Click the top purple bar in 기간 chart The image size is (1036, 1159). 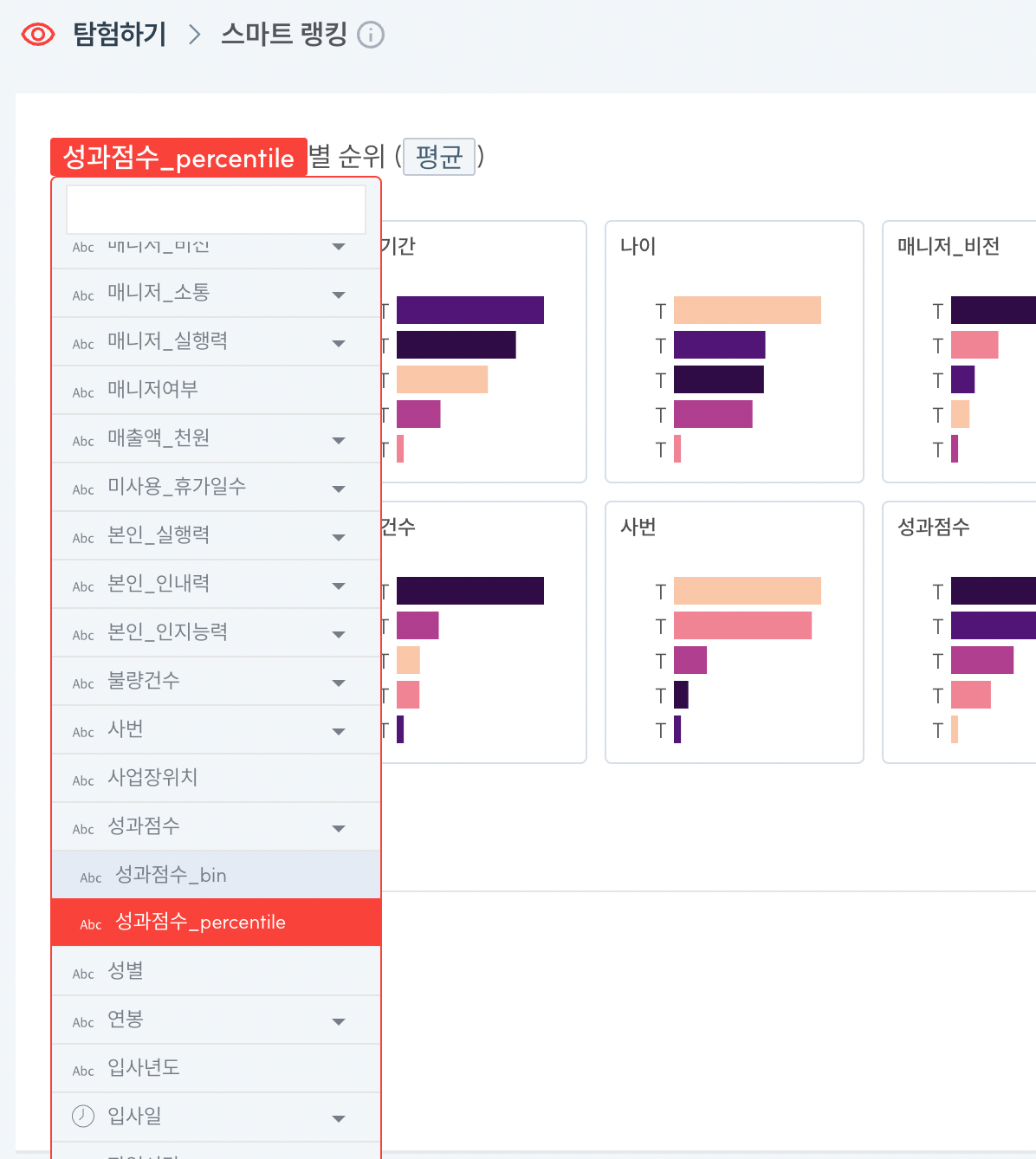[x=470, y=310]
